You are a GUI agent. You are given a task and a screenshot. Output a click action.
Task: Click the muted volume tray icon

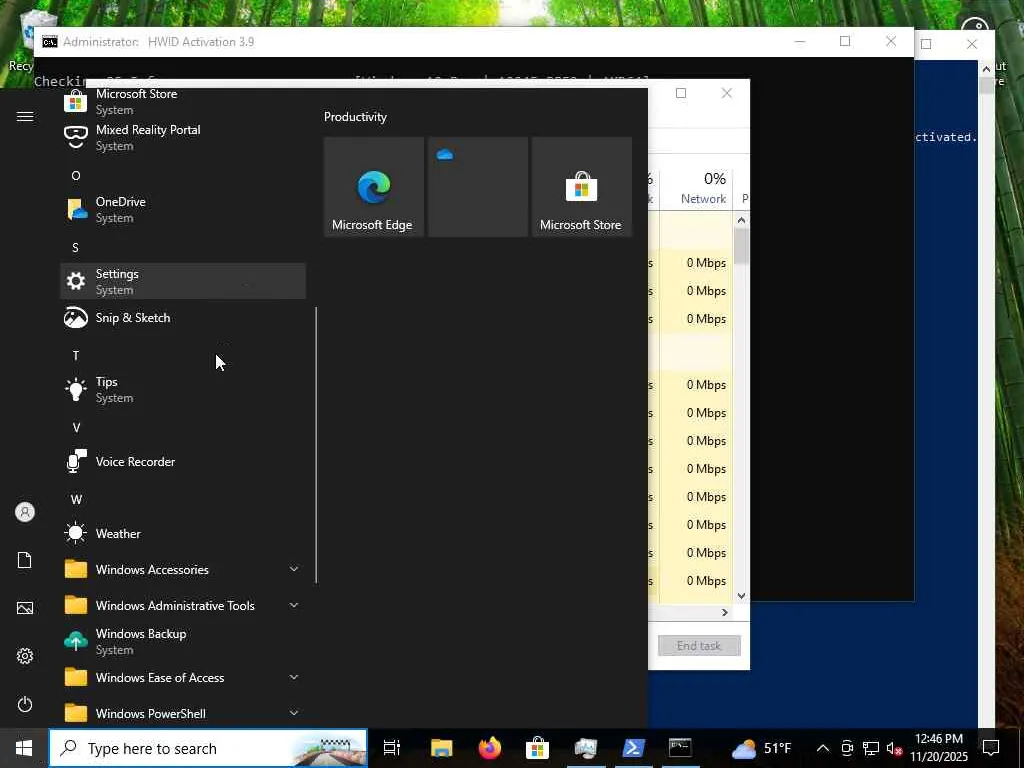pos(894,748)
